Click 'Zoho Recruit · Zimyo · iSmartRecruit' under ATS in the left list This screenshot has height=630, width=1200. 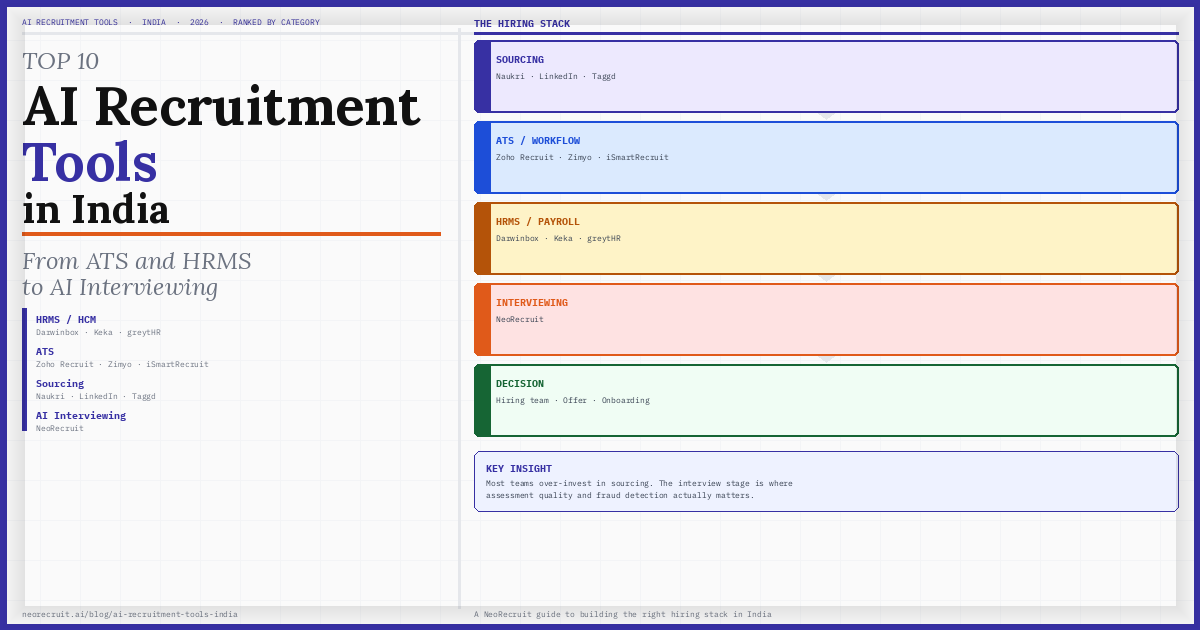point(122,365)
